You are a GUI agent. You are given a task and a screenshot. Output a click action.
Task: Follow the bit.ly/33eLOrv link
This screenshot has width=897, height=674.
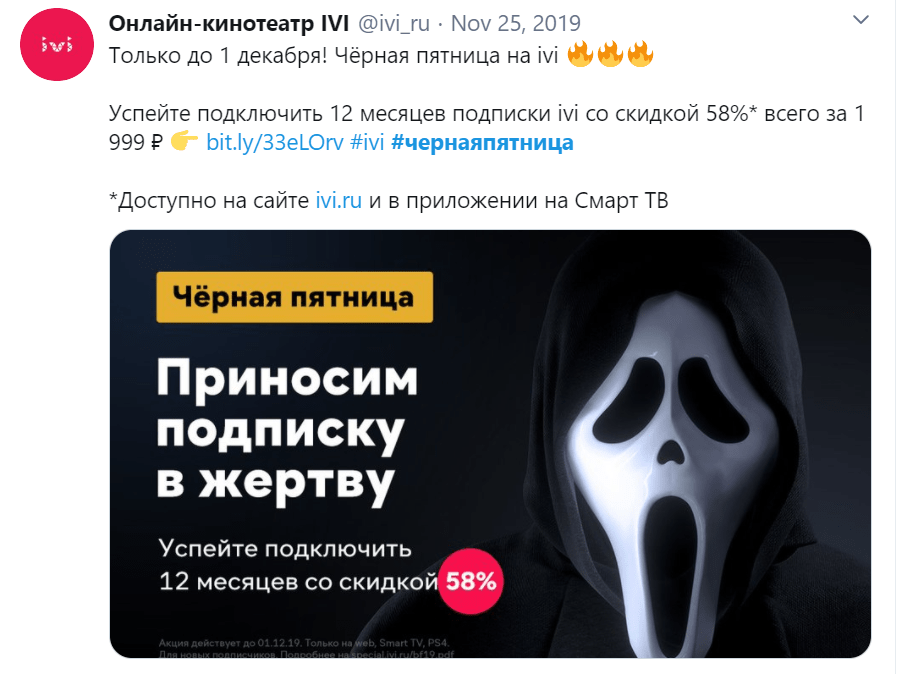tap(275, 142)
